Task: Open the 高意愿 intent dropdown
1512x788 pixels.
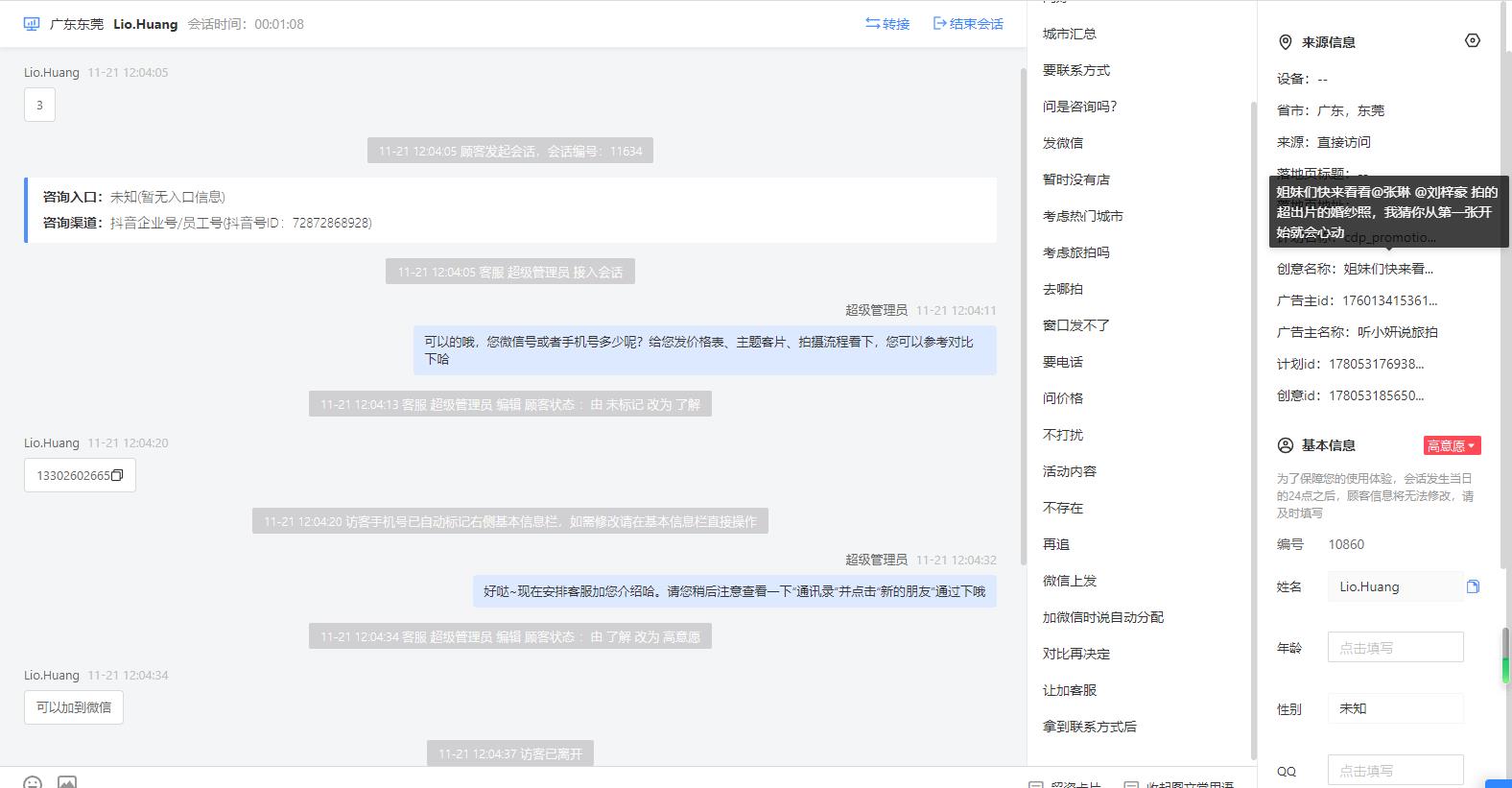Action: [x=1452, y=445]
